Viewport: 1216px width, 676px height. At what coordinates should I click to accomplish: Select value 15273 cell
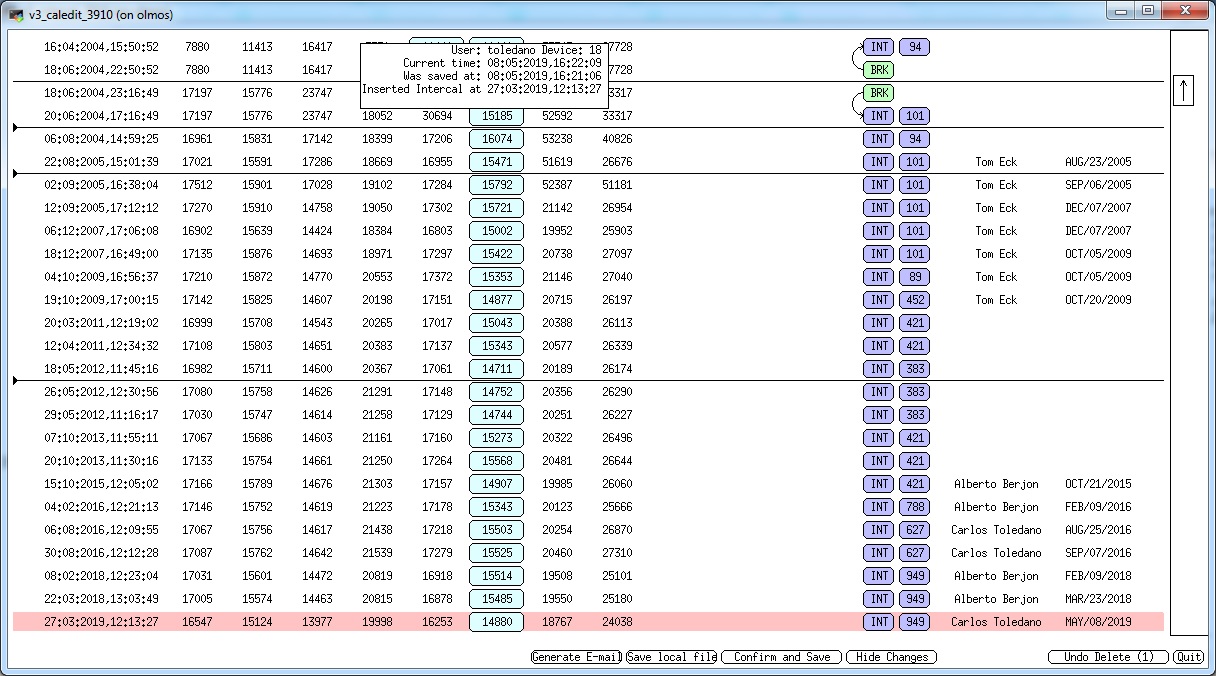(x=497, y=438)
